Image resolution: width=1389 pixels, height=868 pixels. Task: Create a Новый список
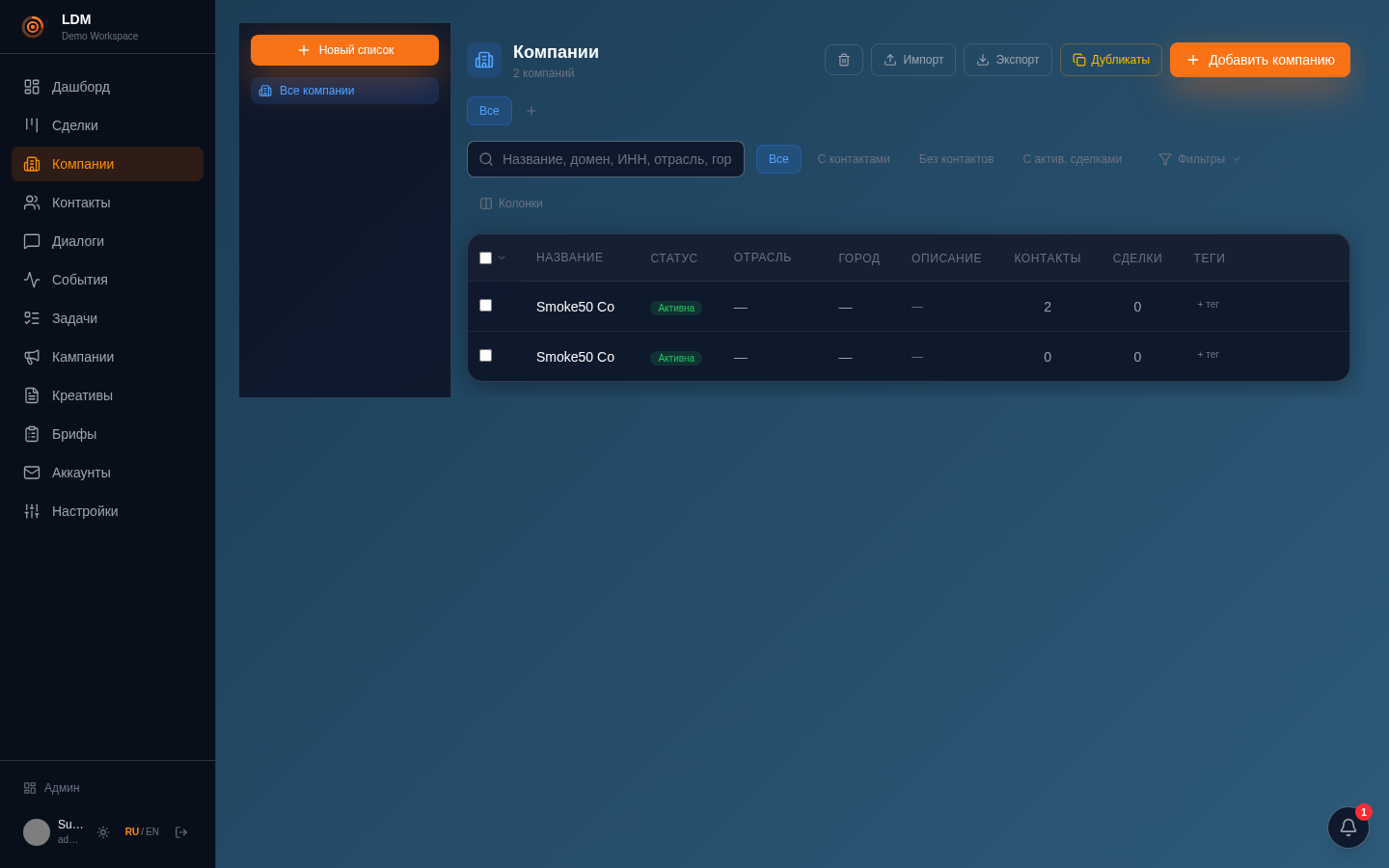coord(344,50)
